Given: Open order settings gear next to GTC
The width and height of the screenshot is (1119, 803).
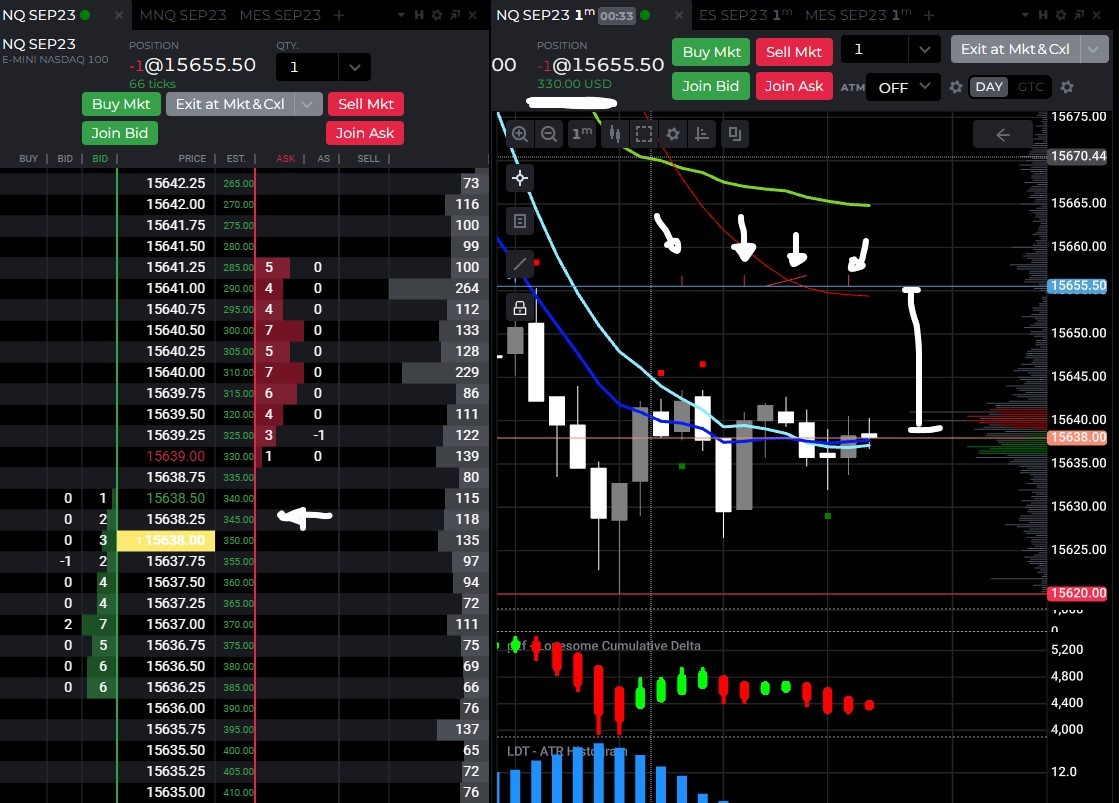Looking at the screenshot, I should [x=1067, y=87].
